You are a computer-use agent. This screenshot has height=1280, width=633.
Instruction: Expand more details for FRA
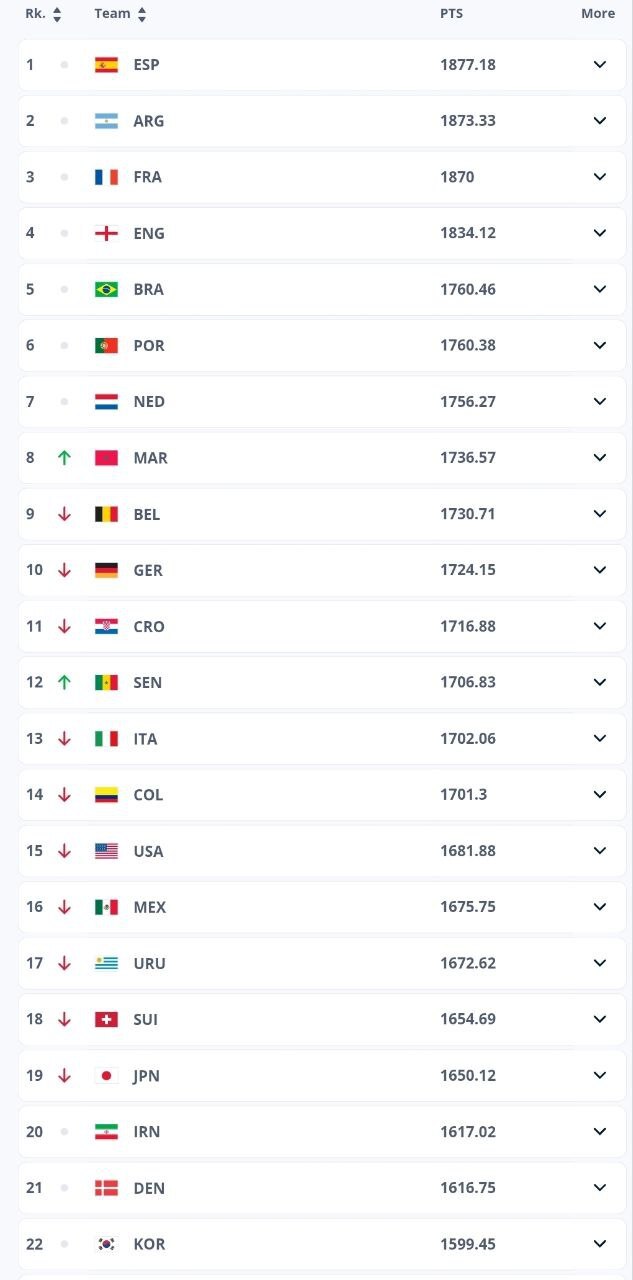[600, 177]
